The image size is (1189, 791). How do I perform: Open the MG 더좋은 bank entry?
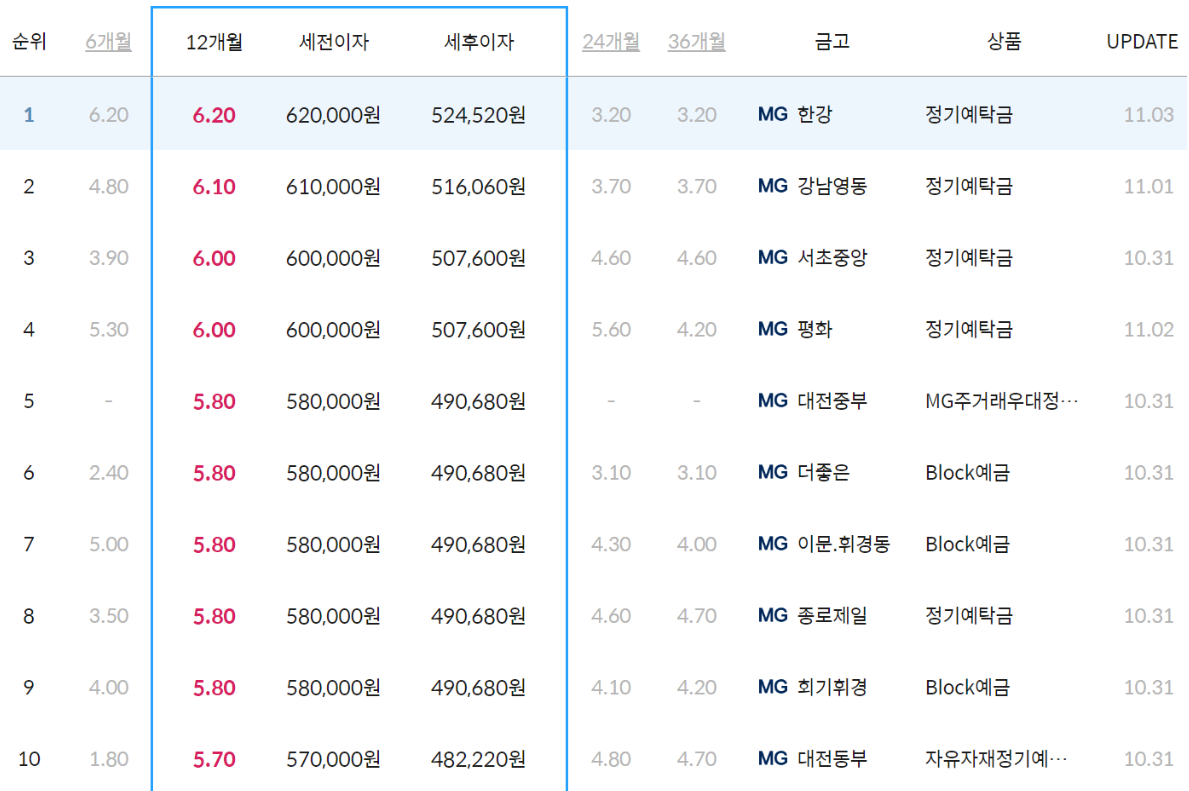pyautogui.click(x=804, y=472)
